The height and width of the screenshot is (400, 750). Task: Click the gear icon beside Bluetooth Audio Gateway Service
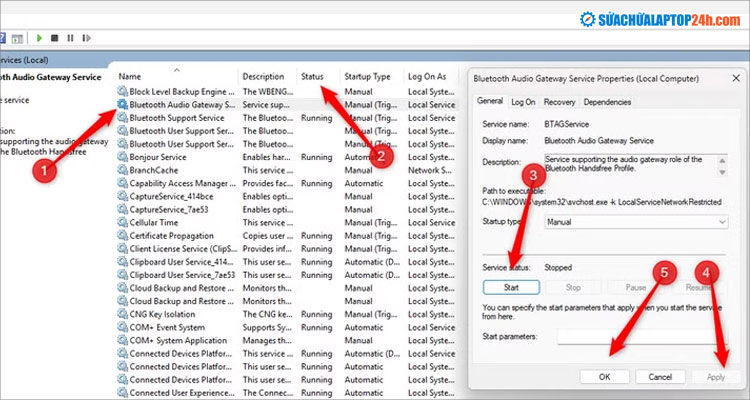point(122,104)
